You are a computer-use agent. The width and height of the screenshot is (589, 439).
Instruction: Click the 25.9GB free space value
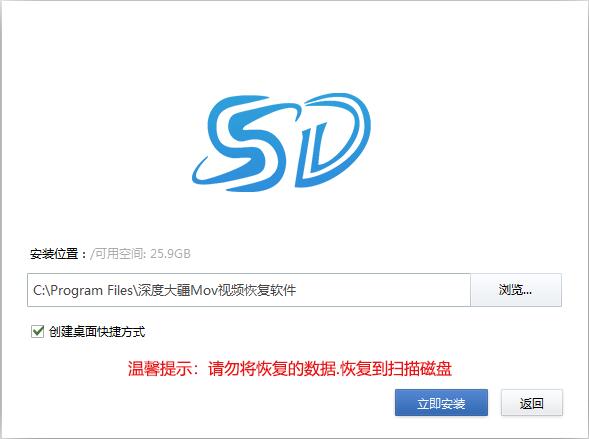point(170,254)
